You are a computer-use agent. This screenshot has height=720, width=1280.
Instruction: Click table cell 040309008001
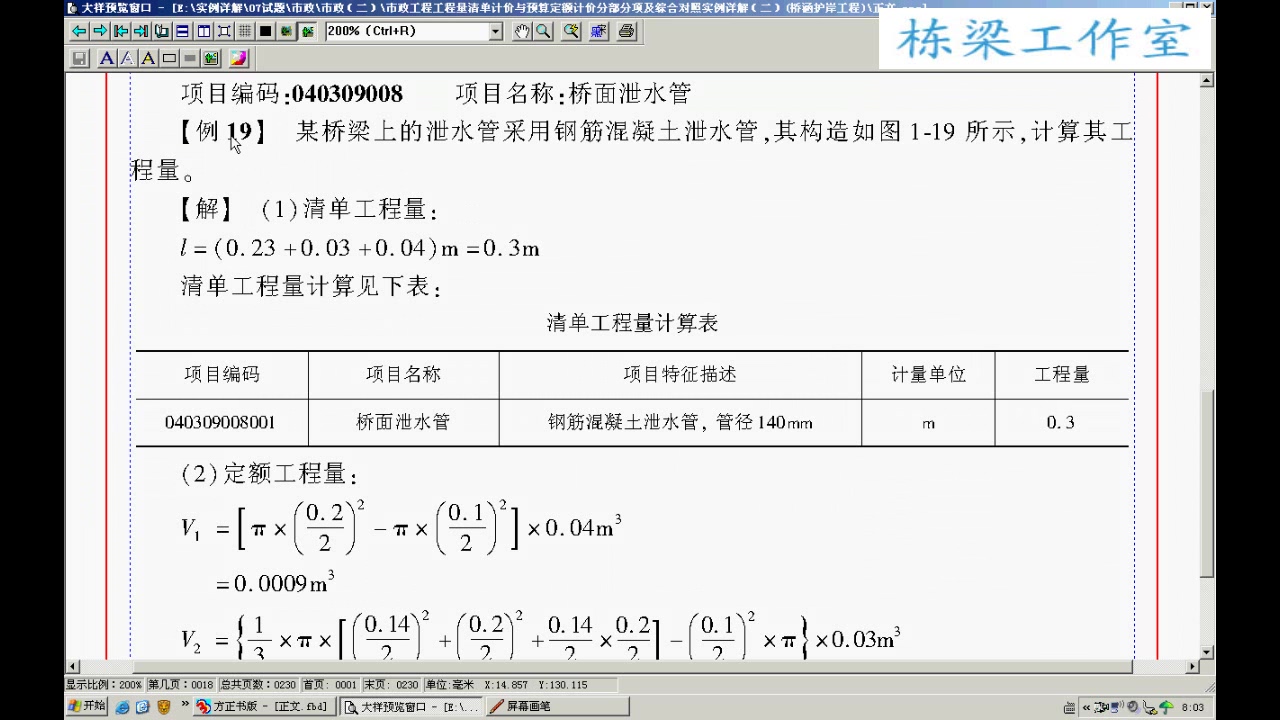[x=220, y=423]
